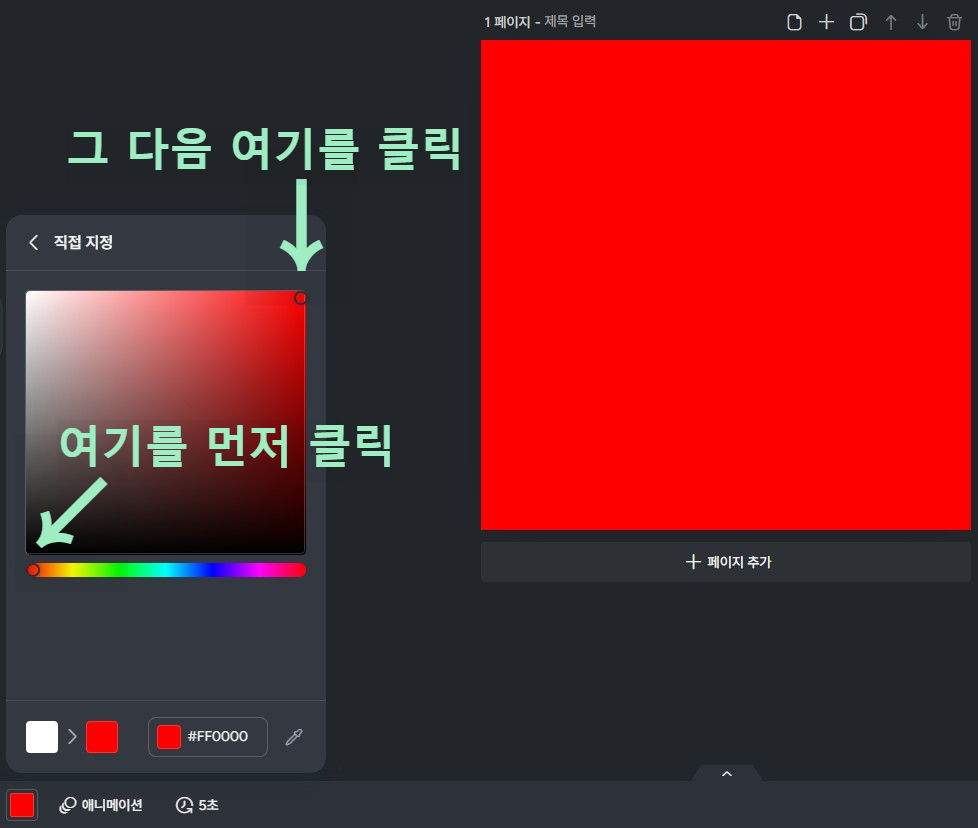Click the add page plus icon
Viewport: 978px width, 828px height.
click(826, 21)
